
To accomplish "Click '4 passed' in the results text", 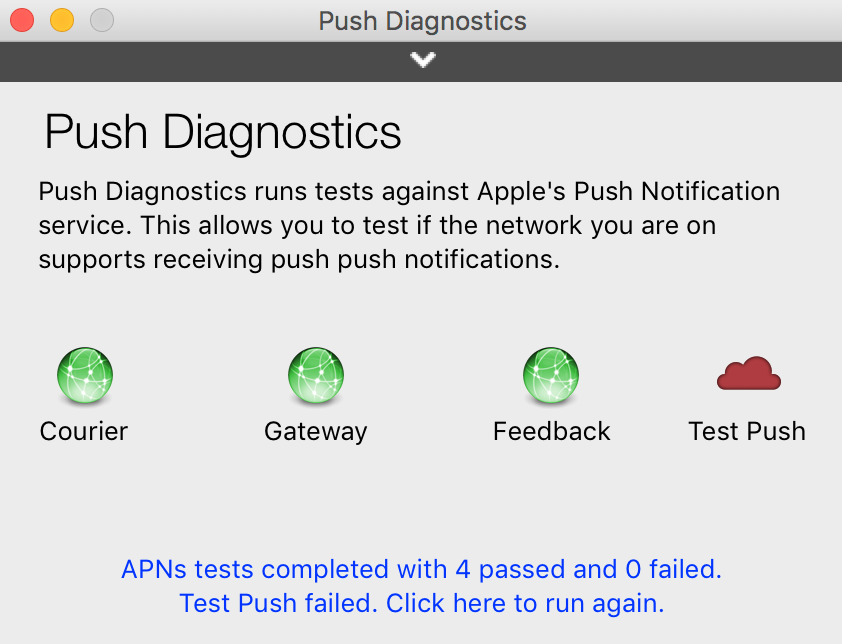I will pyautogui.click(x=510, y=569).
